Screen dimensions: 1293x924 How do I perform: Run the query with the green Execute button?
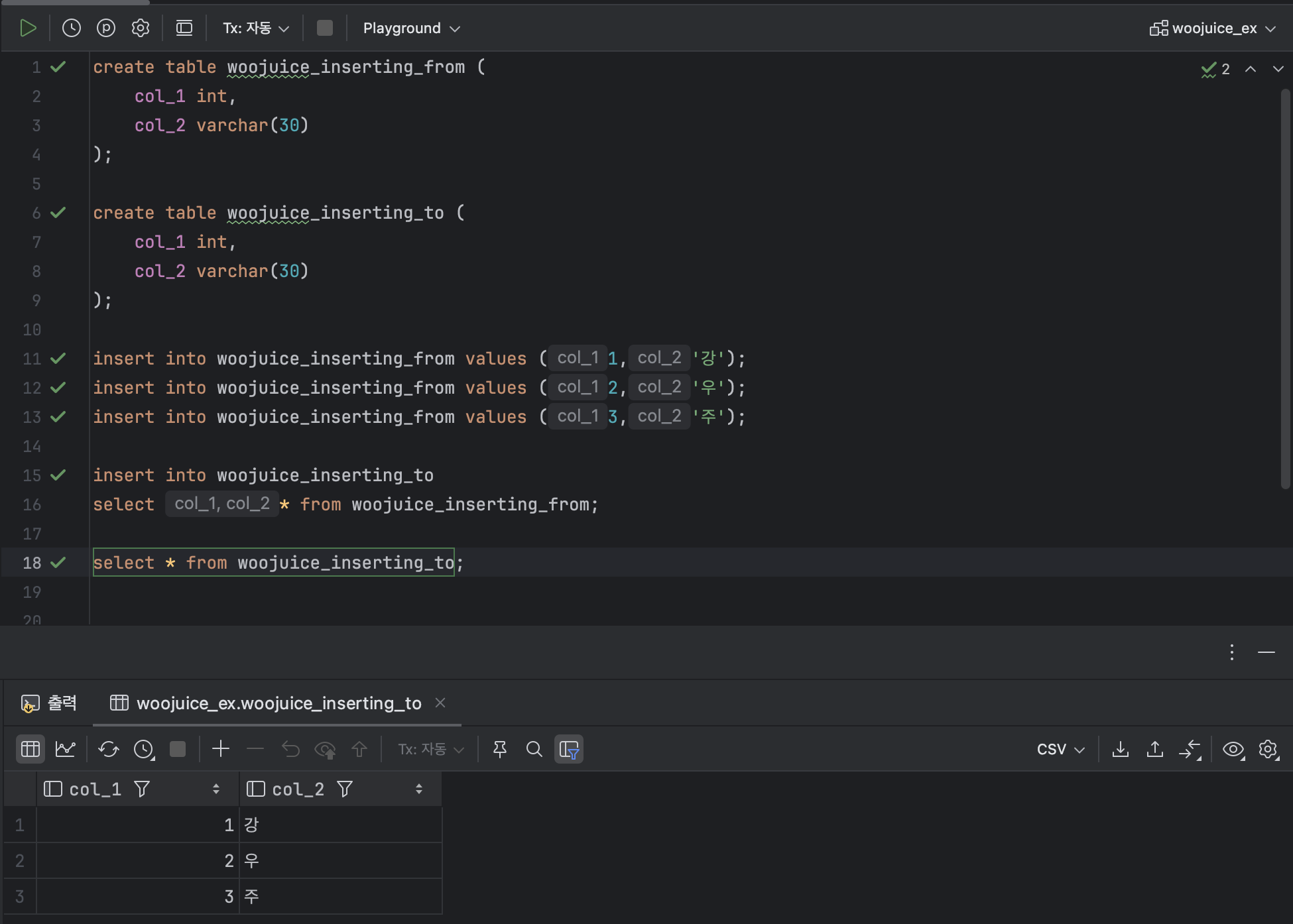(x=28, y=28)
